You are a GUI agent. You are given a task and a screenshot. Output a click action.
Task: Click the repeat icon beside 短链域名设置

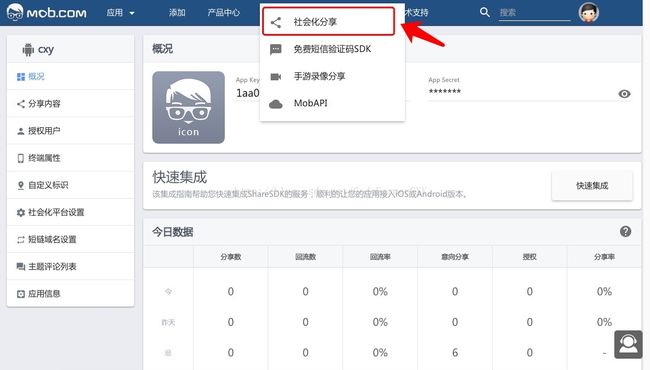click(x=21, y=240)
